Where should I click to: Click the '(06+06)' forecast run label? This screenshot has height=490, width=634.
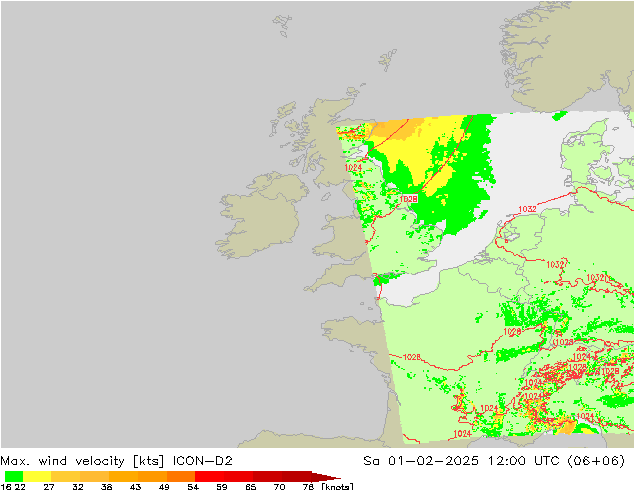(x=596, y=461)
